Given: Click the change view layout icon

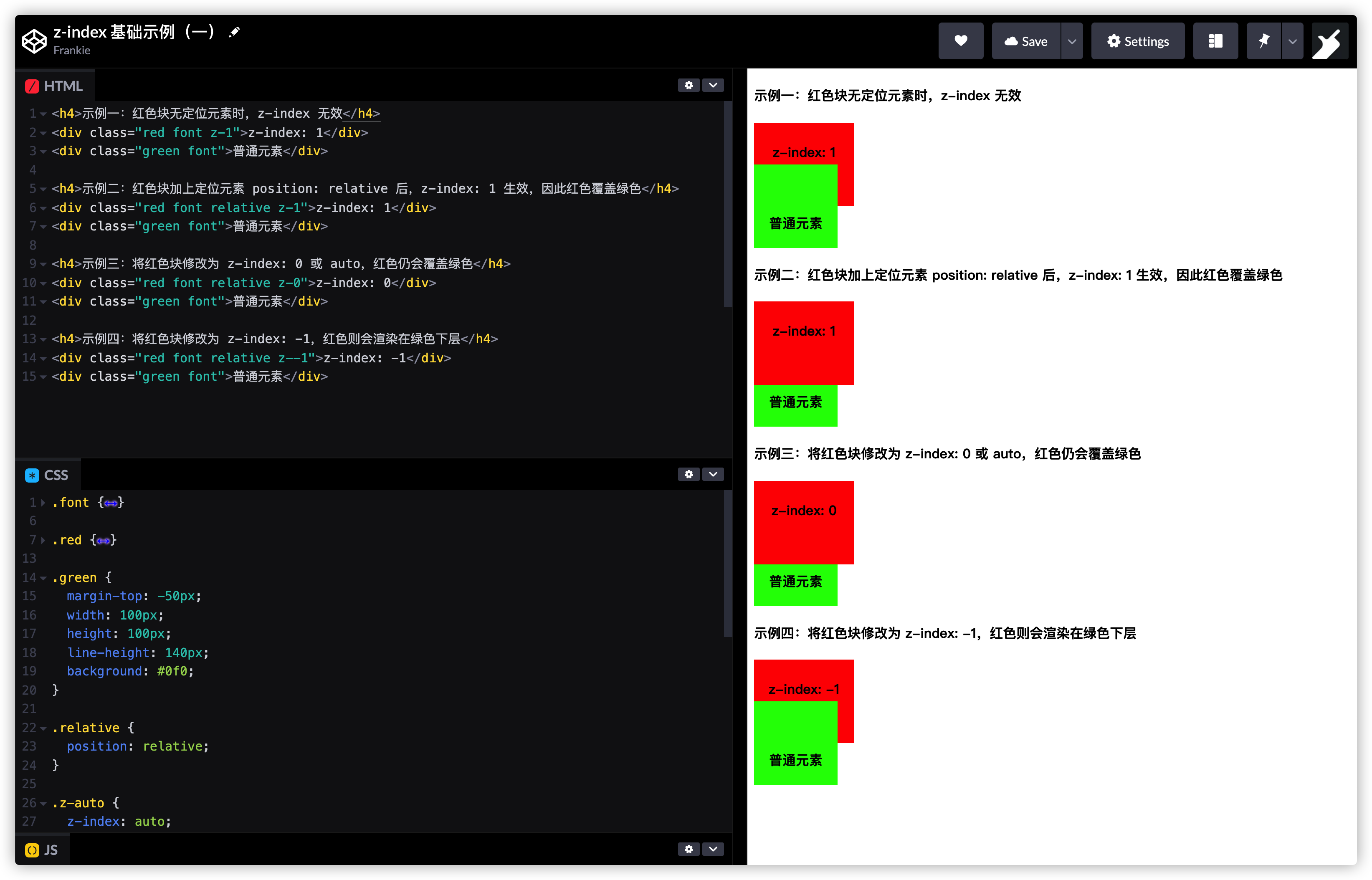Looking at the screenshot, I should coord(1215,41).
